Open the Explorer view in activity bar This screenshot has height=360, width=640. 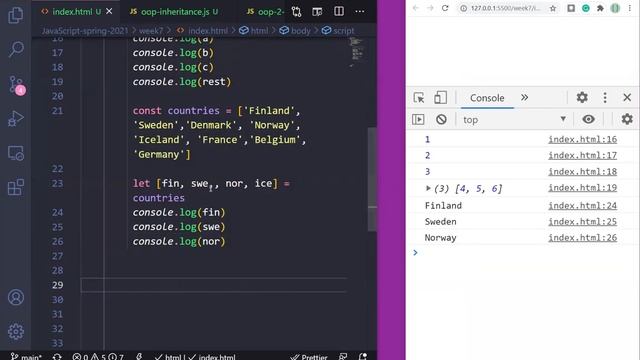pyautogui.click(x=16, y=15)
